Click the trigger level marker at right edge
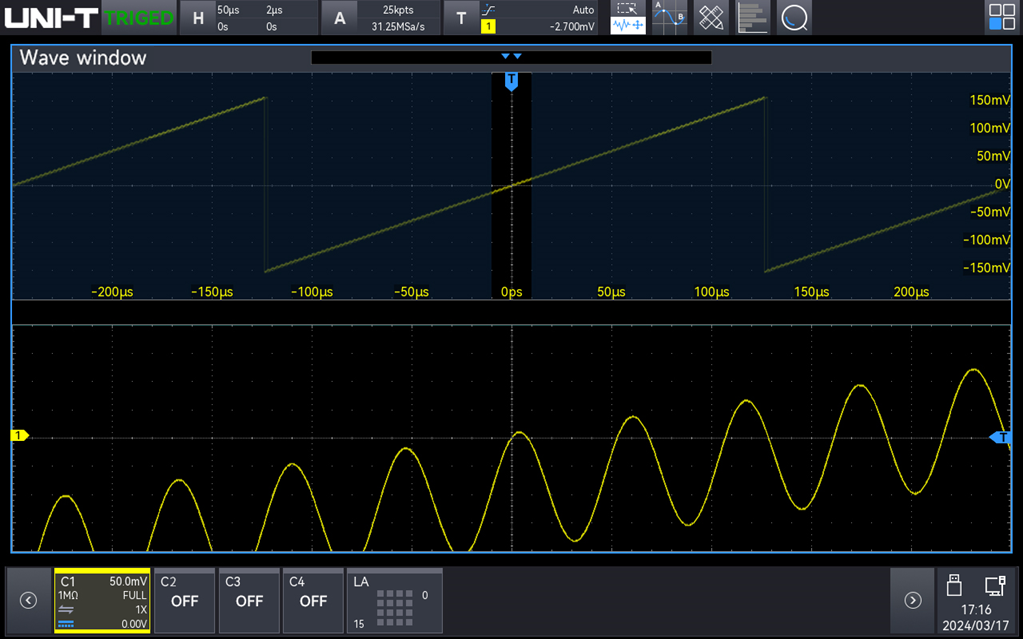1023x639 pixels. point(1001,437)
